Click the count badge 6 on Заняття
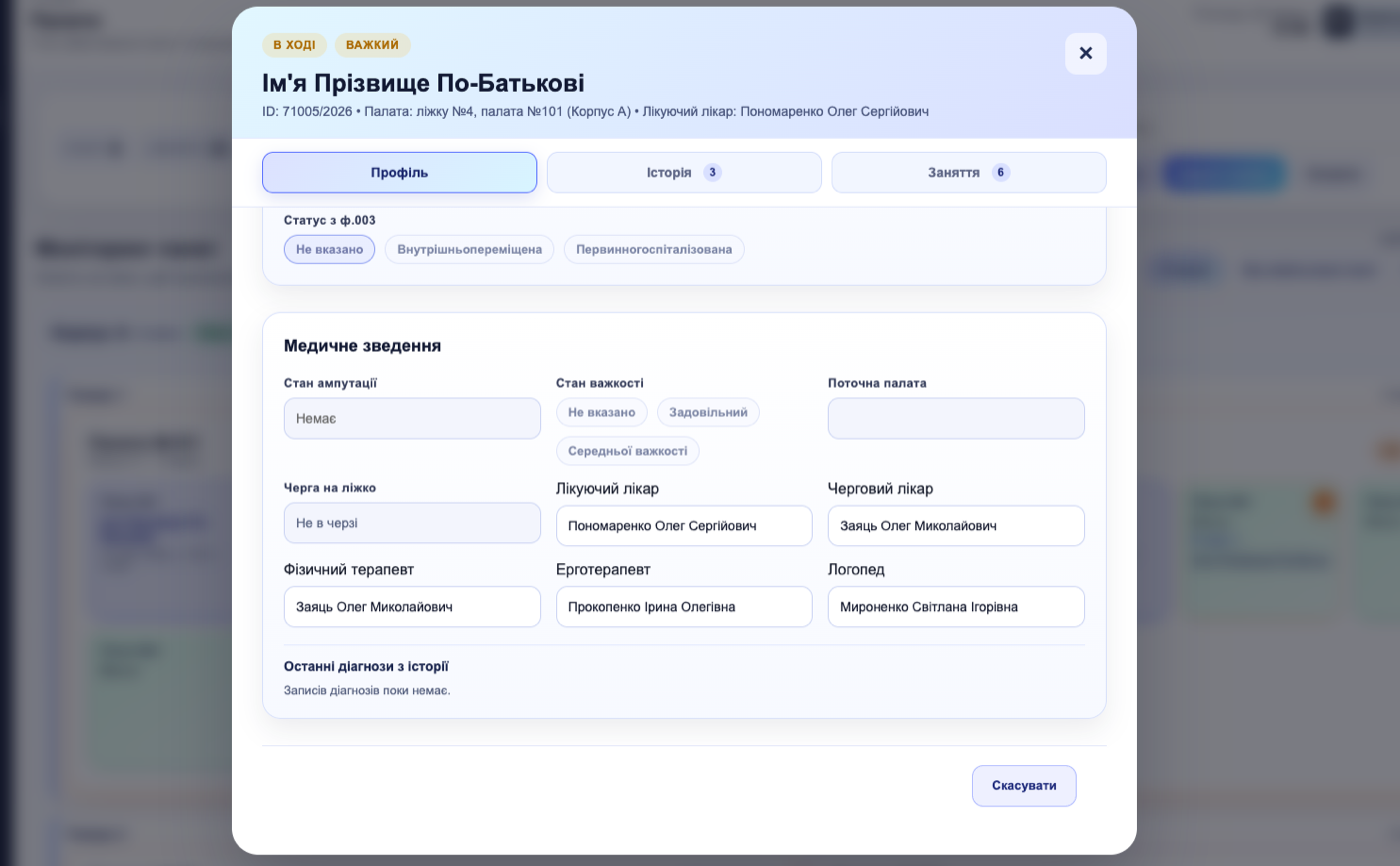The image size is (1400, 866). (1001, 172)
